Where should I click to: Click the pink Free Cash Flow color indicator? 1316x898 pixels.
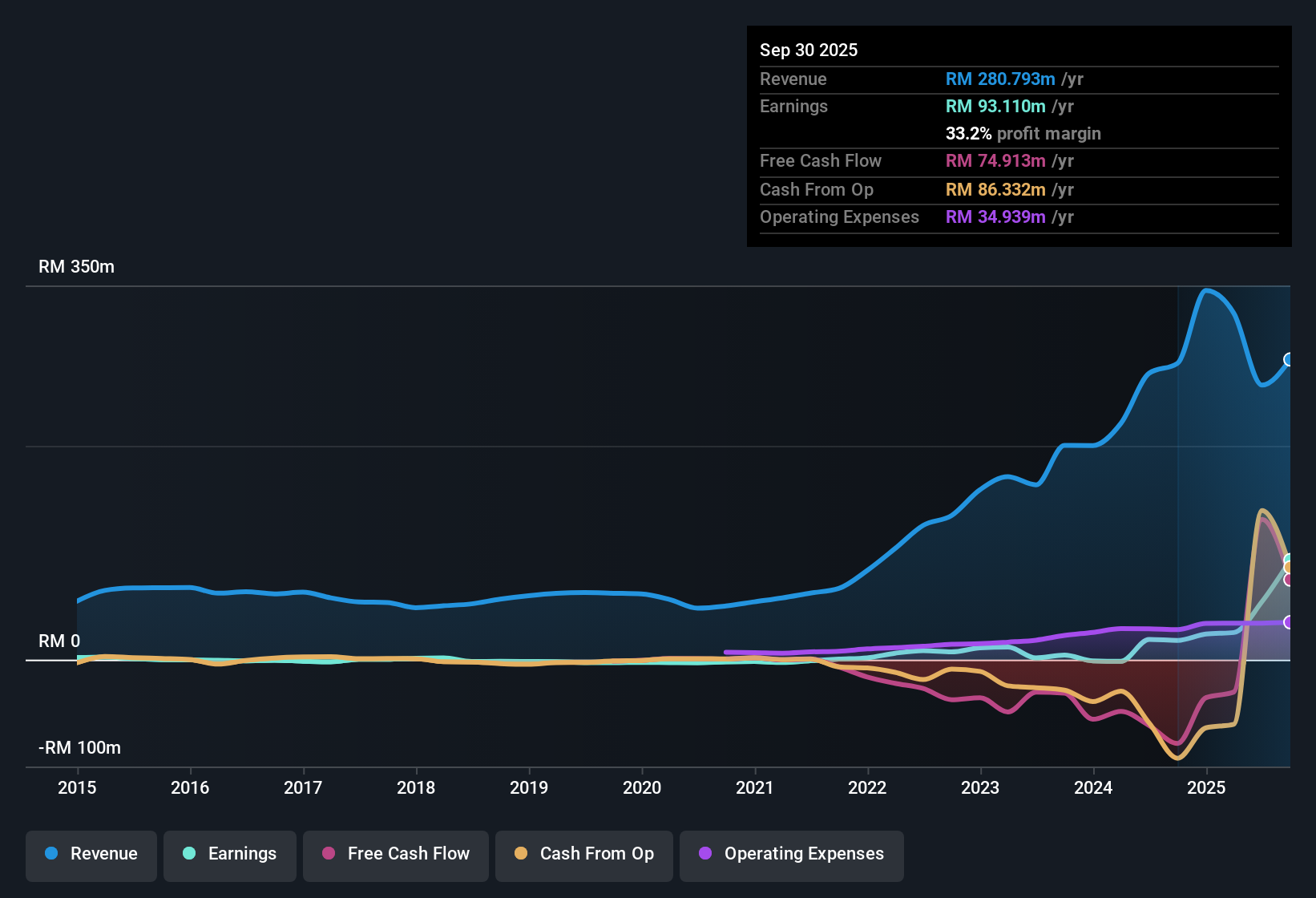click(328, 854)
